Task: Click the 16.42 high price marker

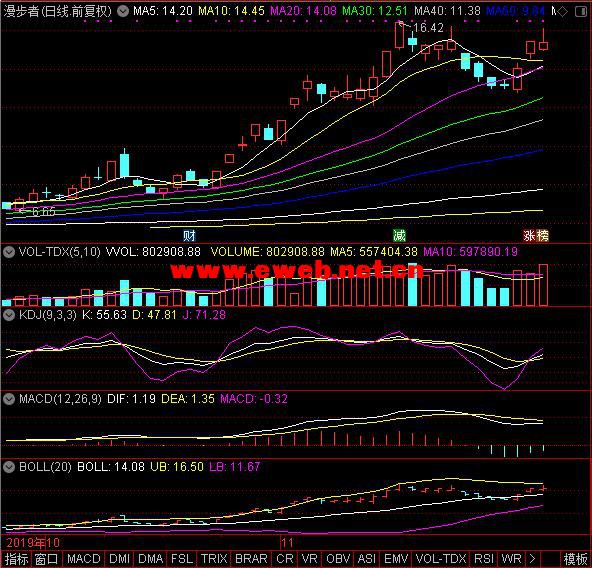Action: tap(429, 28)
